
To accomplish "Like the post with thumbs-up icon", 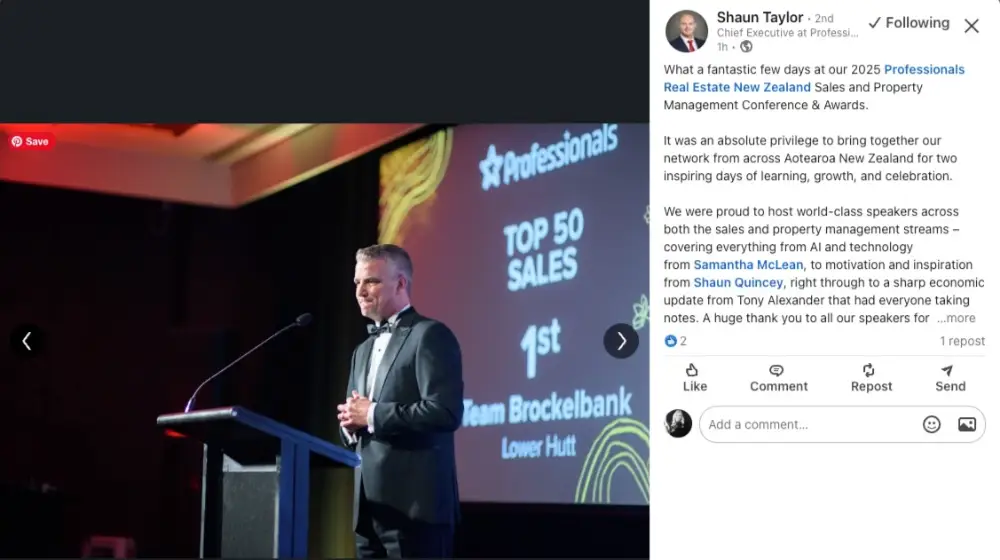I will click(x=695, y=378).
